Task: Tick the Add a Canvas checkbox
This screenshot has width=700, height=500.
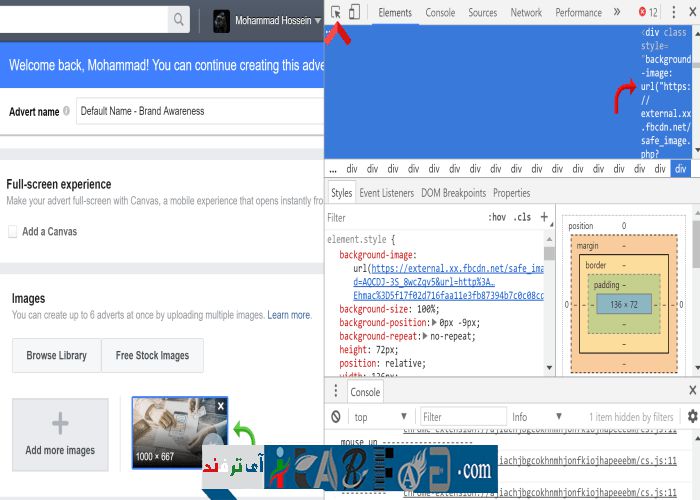Action: click(13, 231)
